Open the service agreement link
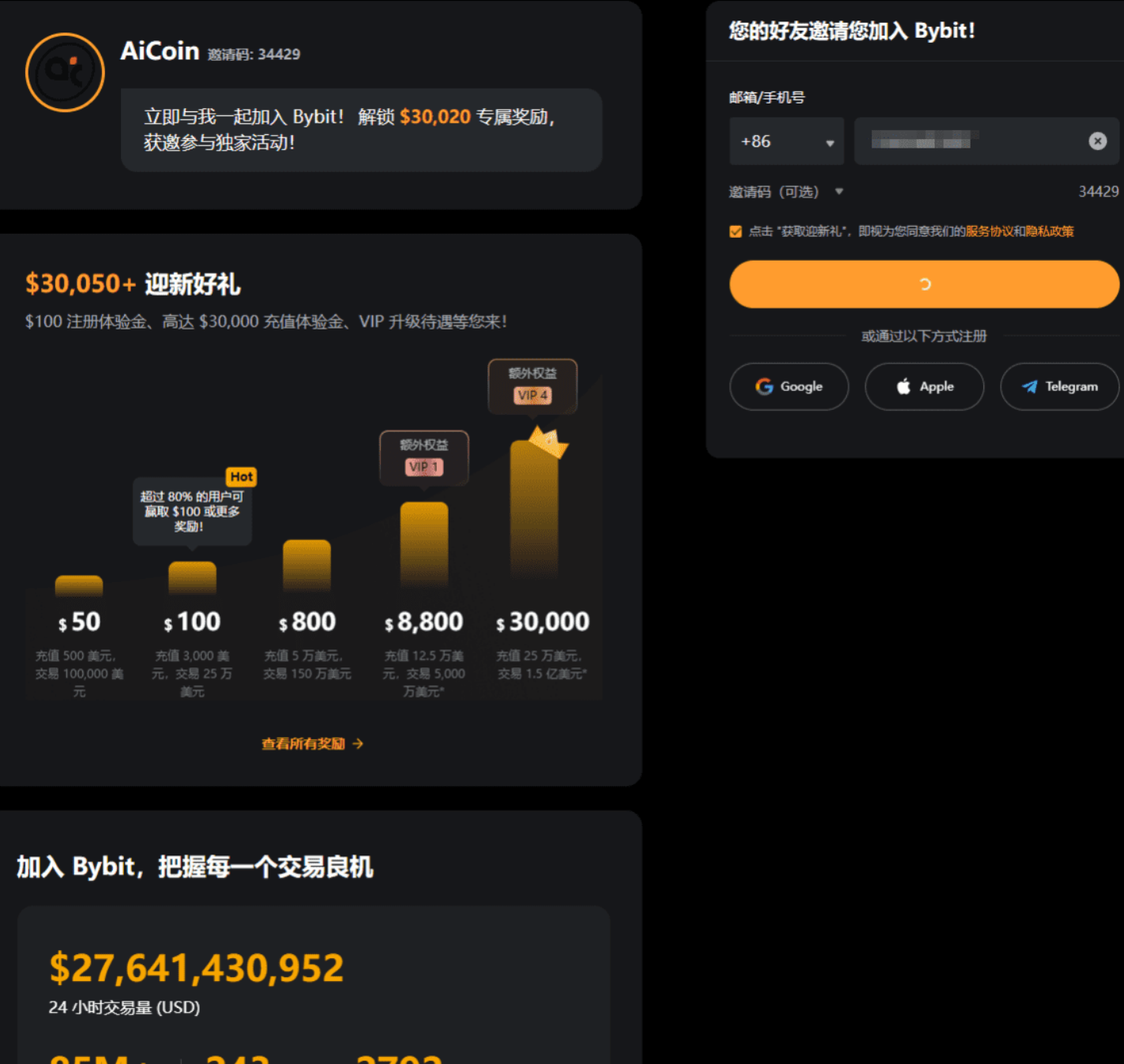 point(989,231)
